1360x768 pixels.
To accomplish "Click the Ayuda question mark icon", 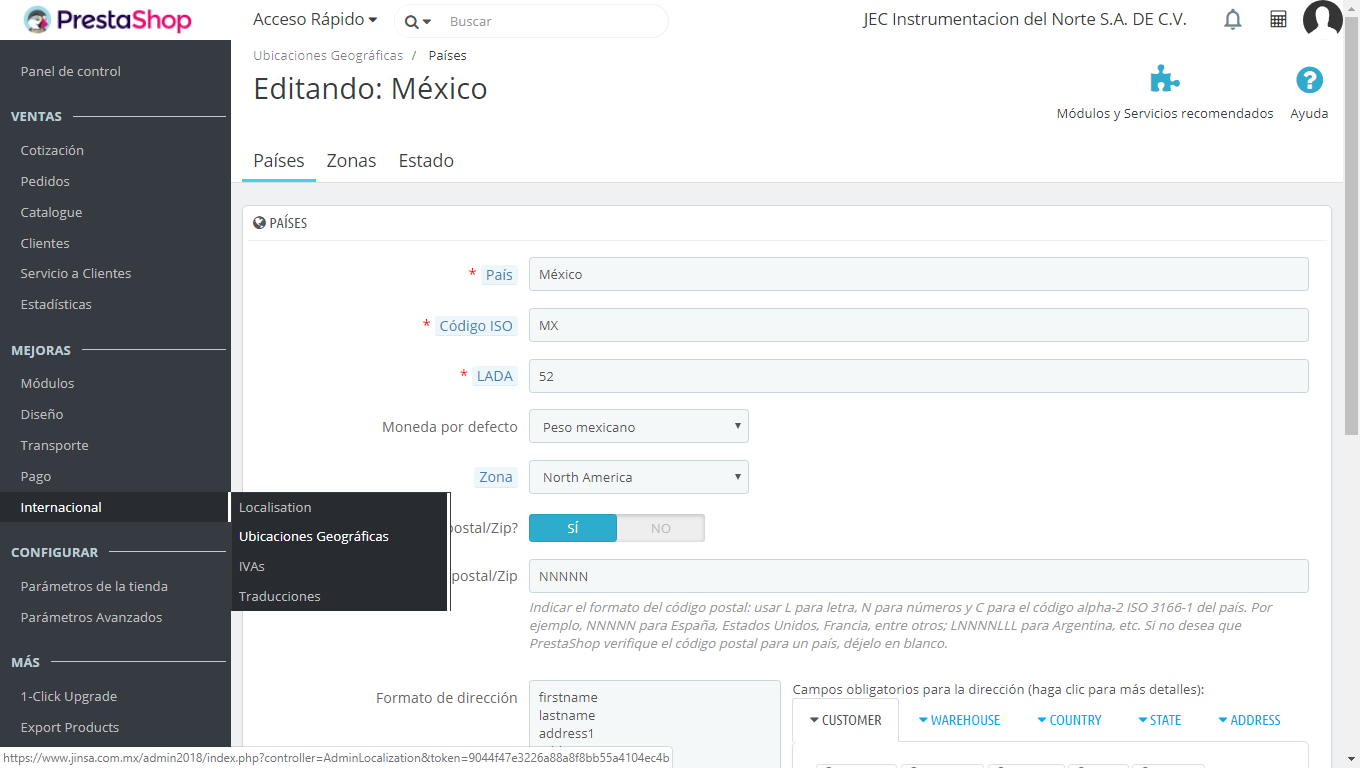I will pos(1309,80).
